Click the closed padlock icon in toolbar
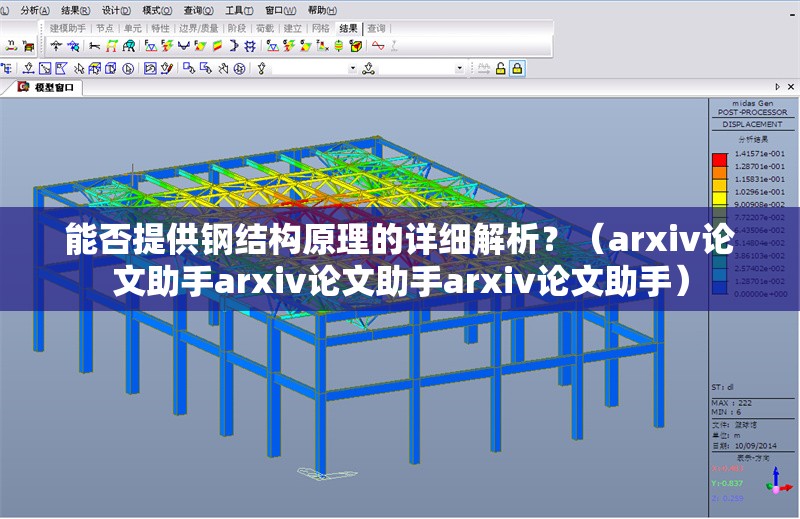Image resolution: width=800 pixels, height=519 pixels. coord(517,68)
